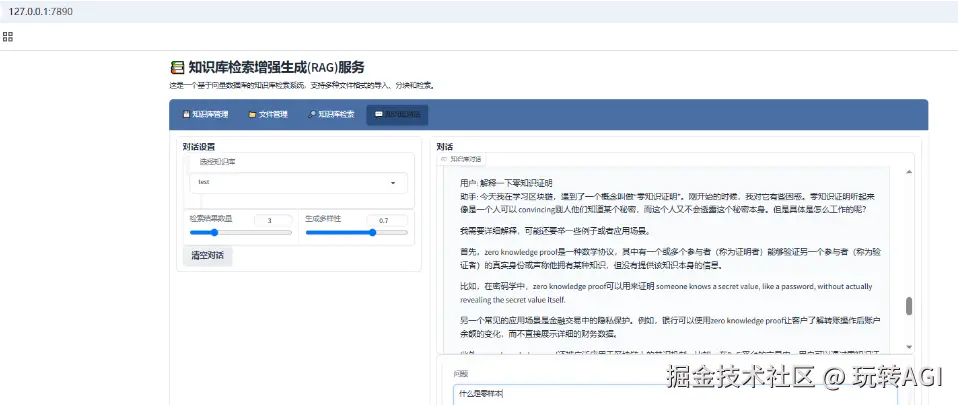This screenshot has height=405, width=958.
Task: Open the 知识库检索 tab
Action: tap(331, 114)
